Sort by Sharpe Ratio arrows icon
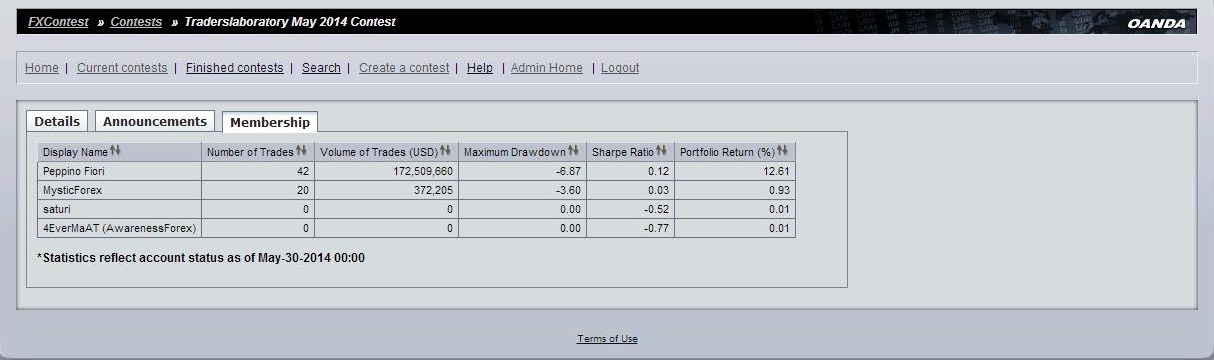Viewport: 1214px width, 360px height. pyautogui.click(x=662, y=151)
